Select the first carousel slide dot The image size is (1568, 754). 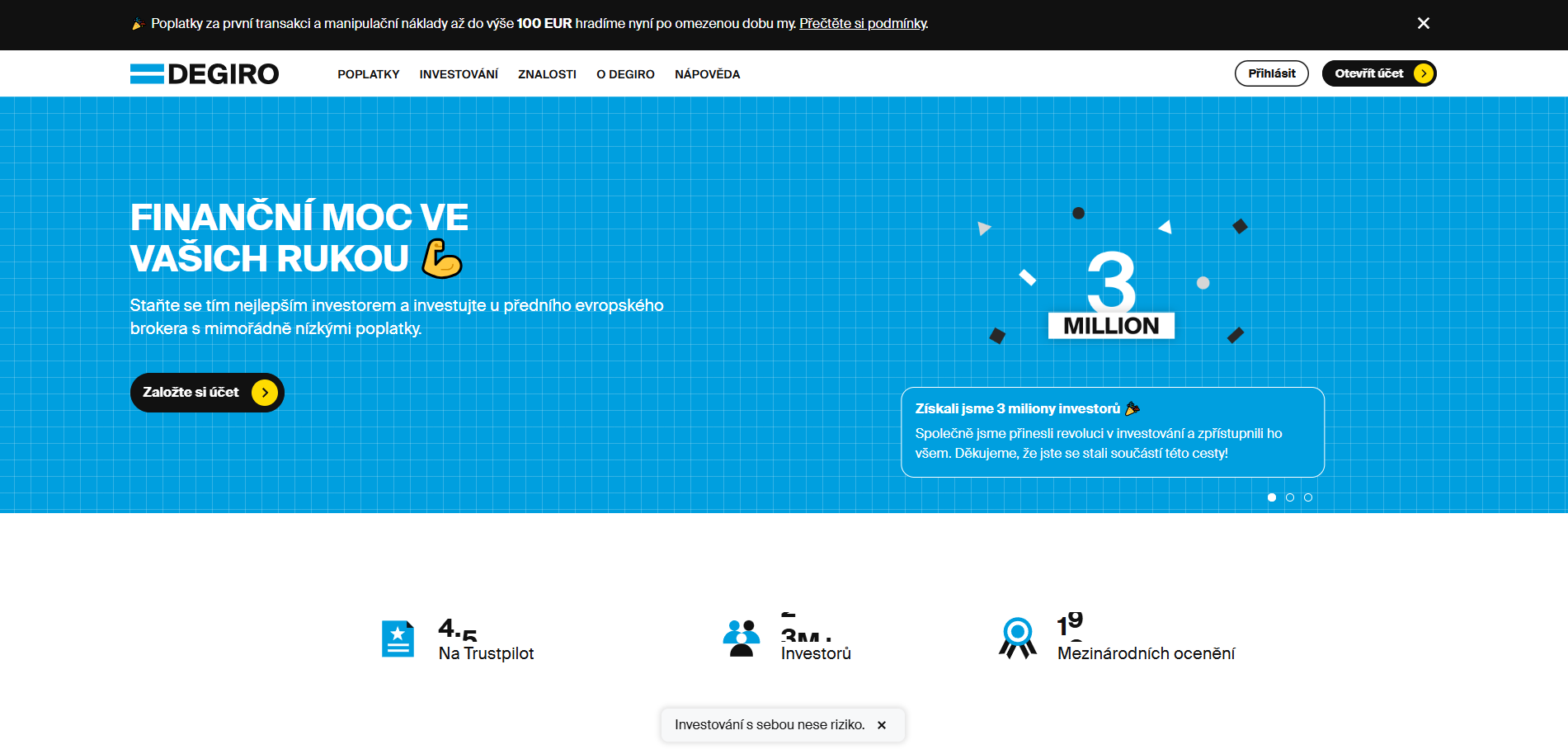pos(1272,497)
